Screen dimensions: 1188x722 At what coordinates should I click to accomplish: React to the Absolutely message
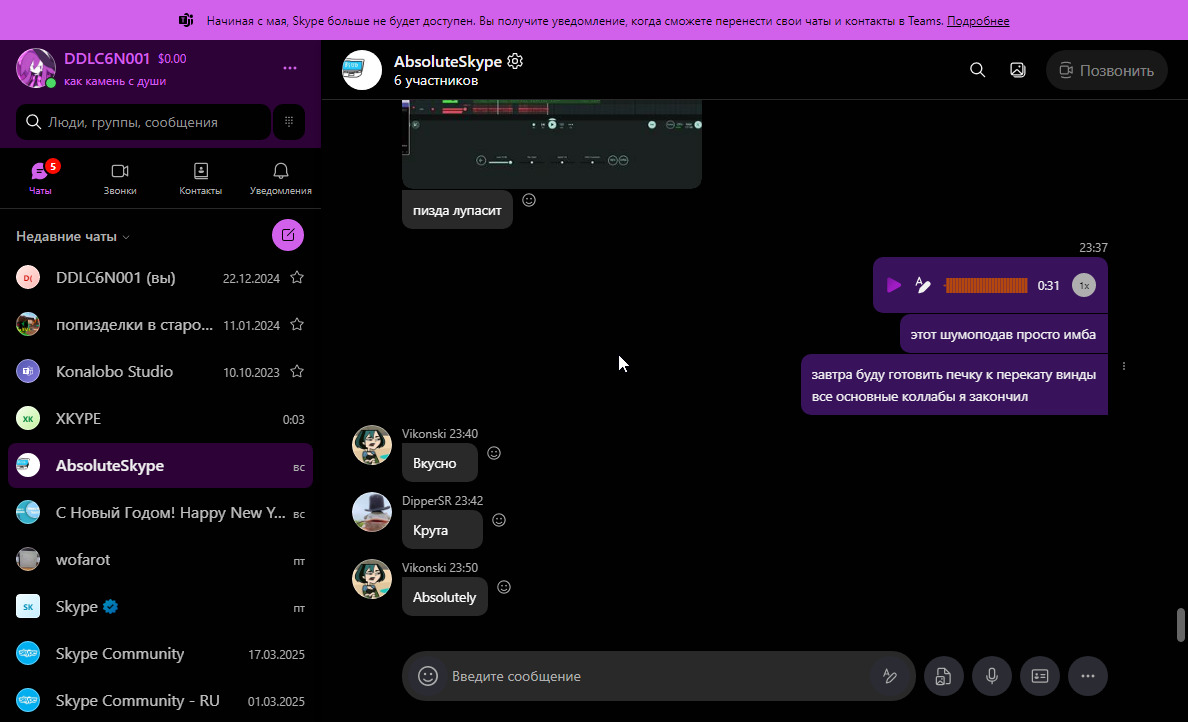click(x=504, y=587)
